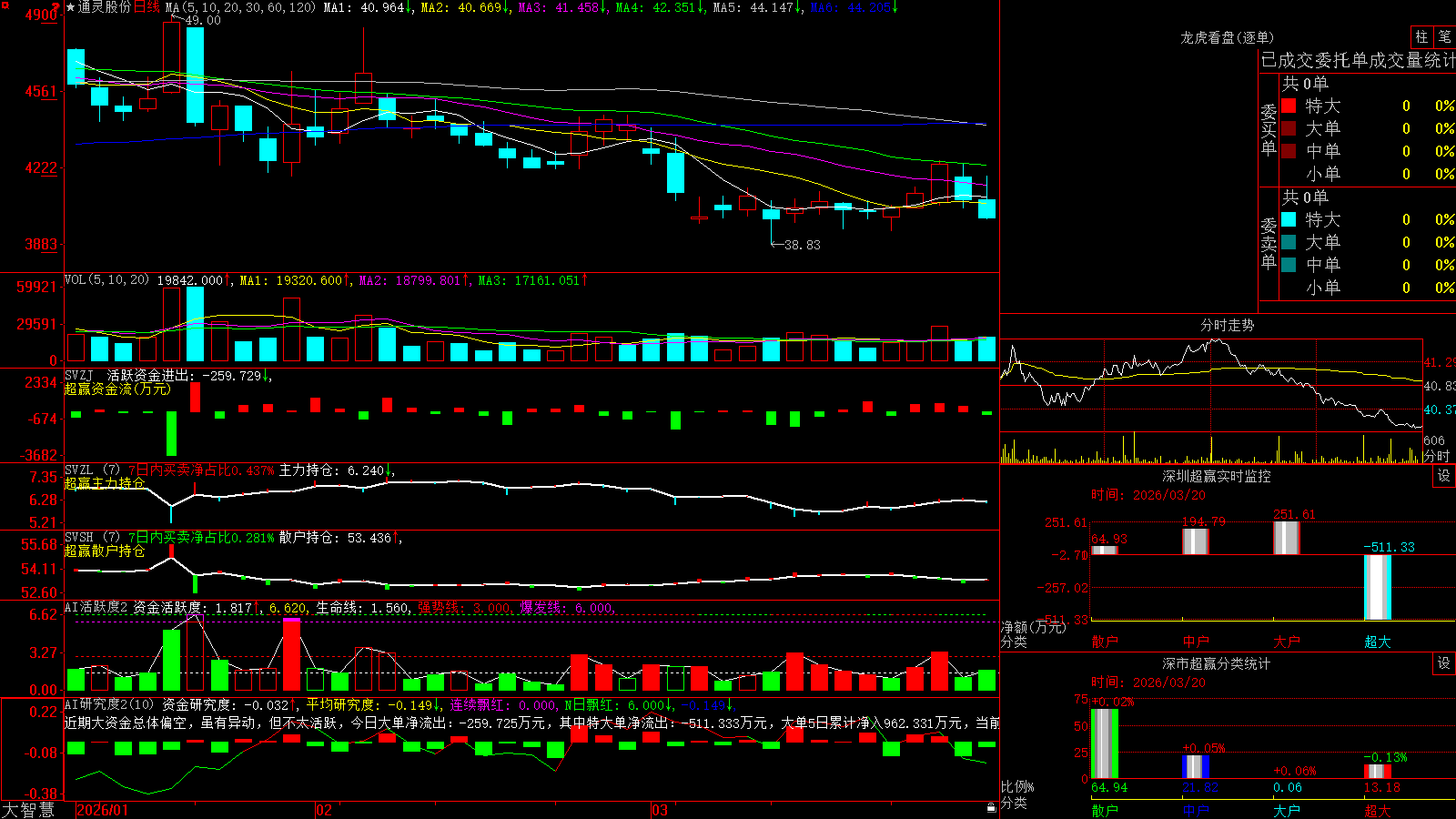Click the 4900 price axis label

pyautogui.click(x=41, y=15)
